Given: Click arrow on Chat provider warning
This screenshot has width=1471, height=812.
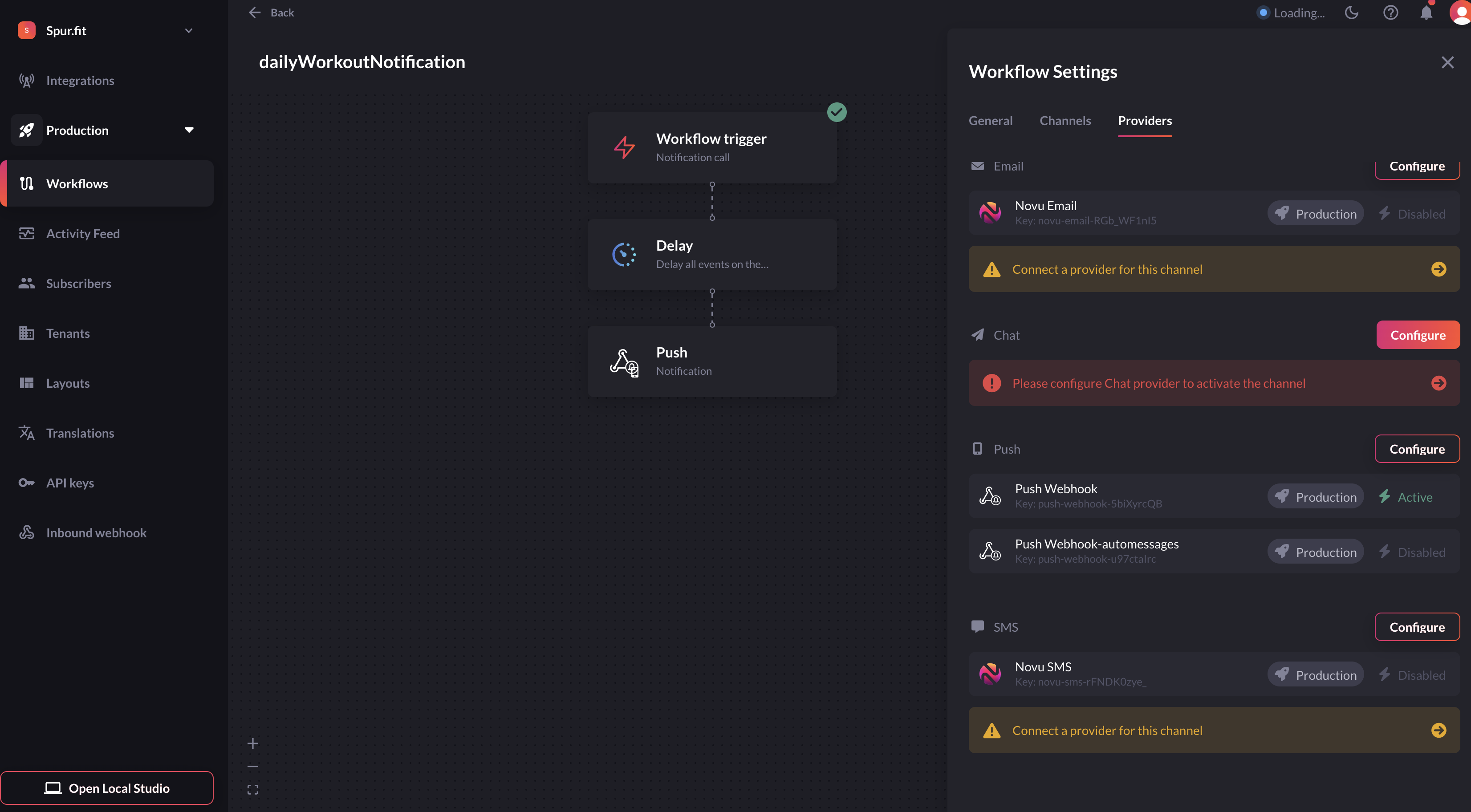Looking at the screenshot, I should pyautogui.click(x=1438, y=383).
